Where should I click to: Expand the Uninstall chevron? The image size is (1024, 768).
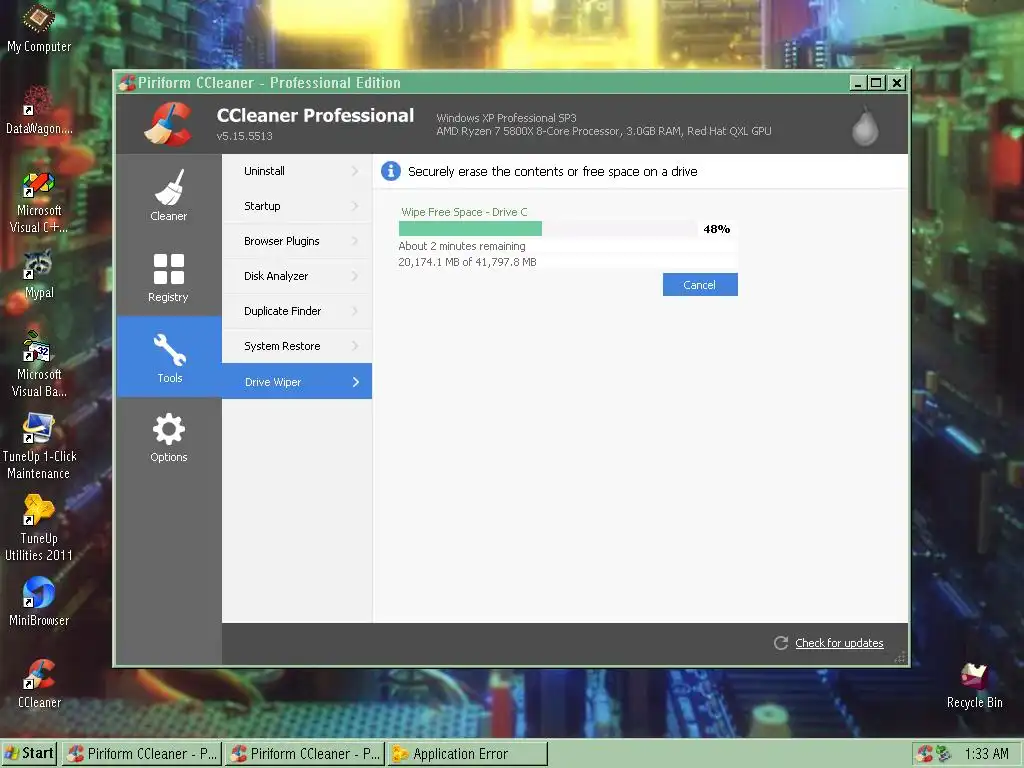[355, 171]
